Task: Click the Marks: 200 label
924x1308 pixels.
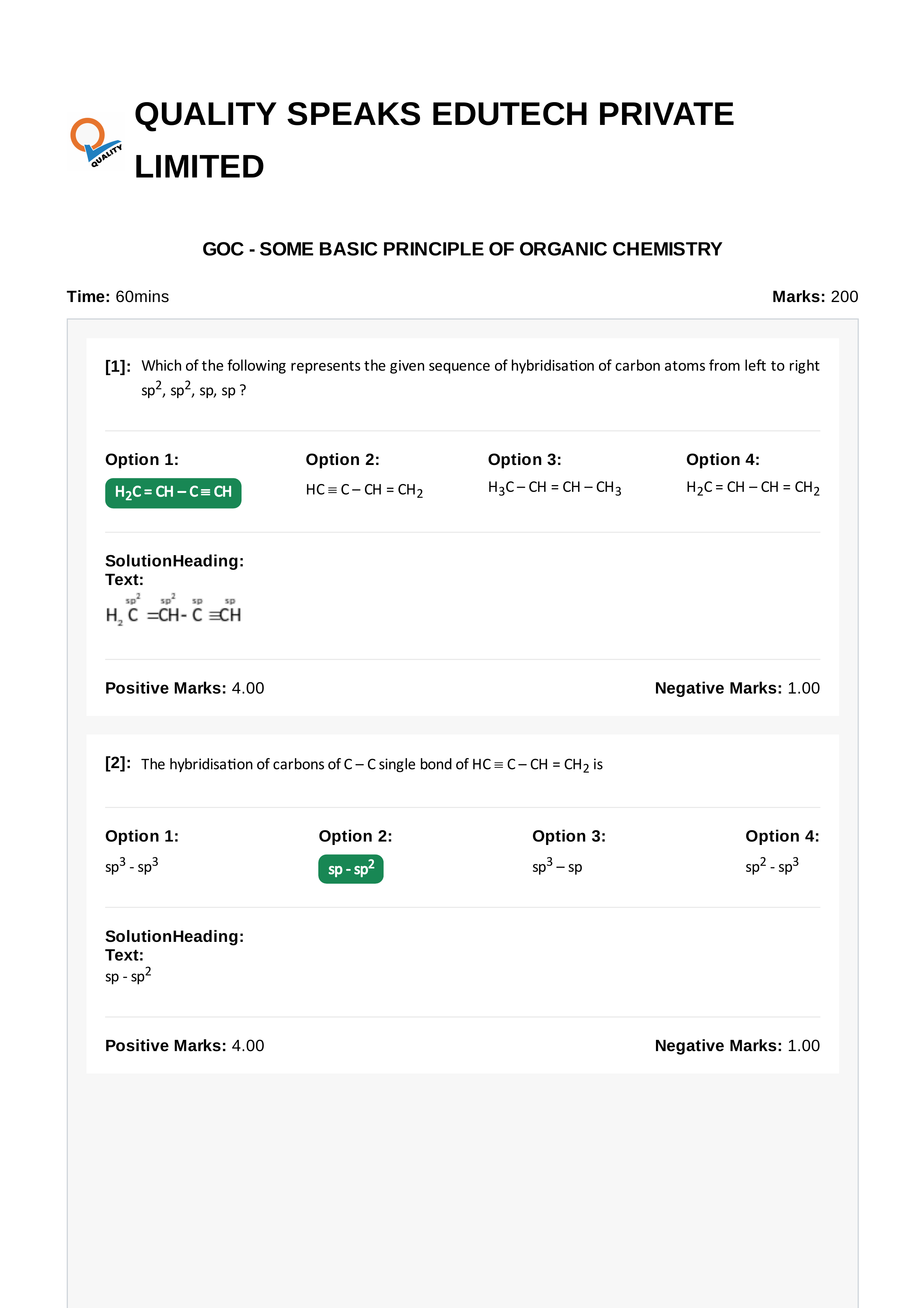Action: [815, 297]
